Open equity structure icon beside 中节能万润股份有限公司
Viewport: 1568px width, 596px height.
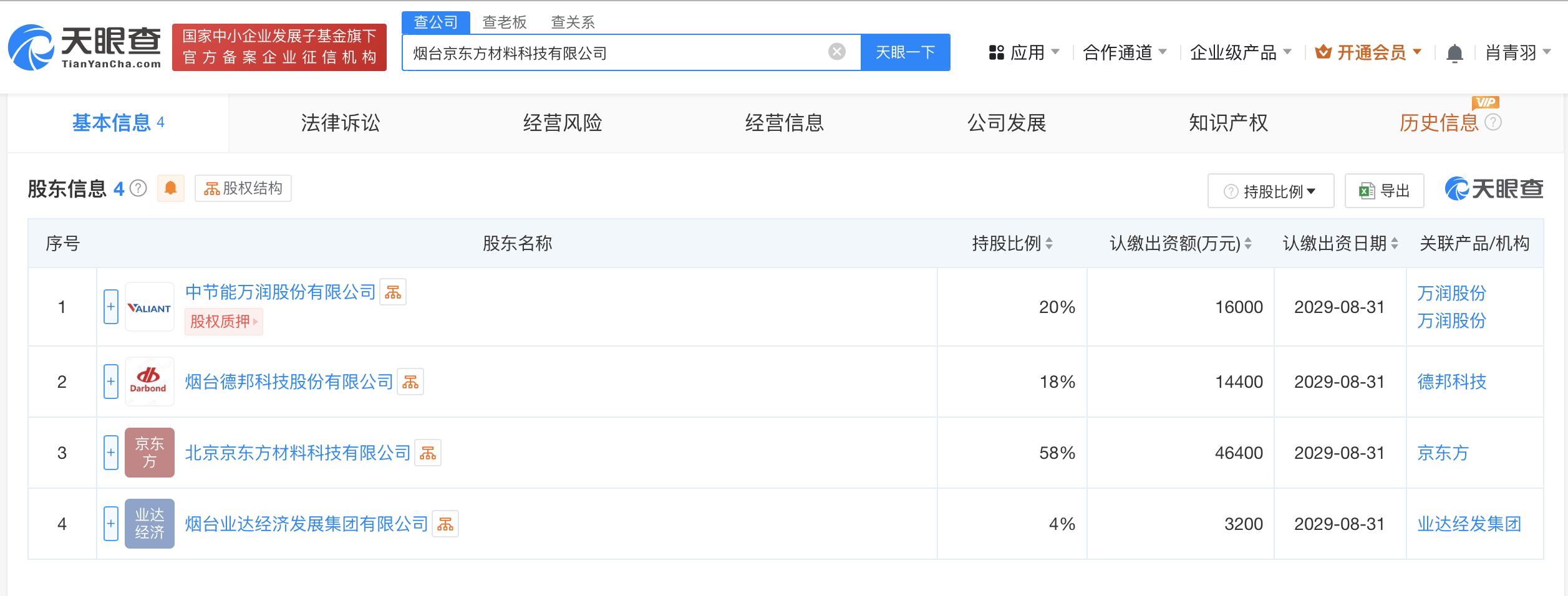[x=393, y=292]
